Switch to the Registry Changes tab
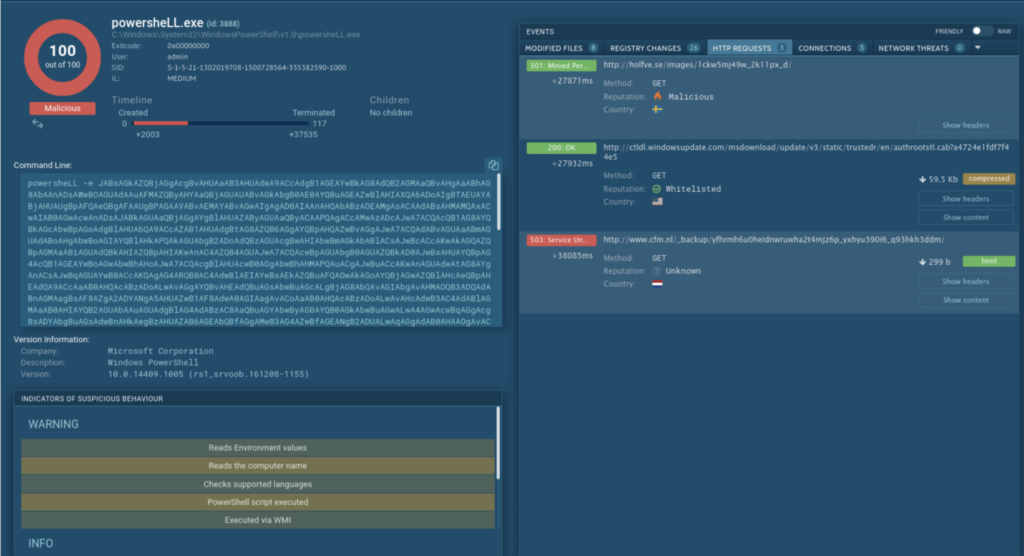Viewport: 1024px width, 556px height. tap(654, 48)
